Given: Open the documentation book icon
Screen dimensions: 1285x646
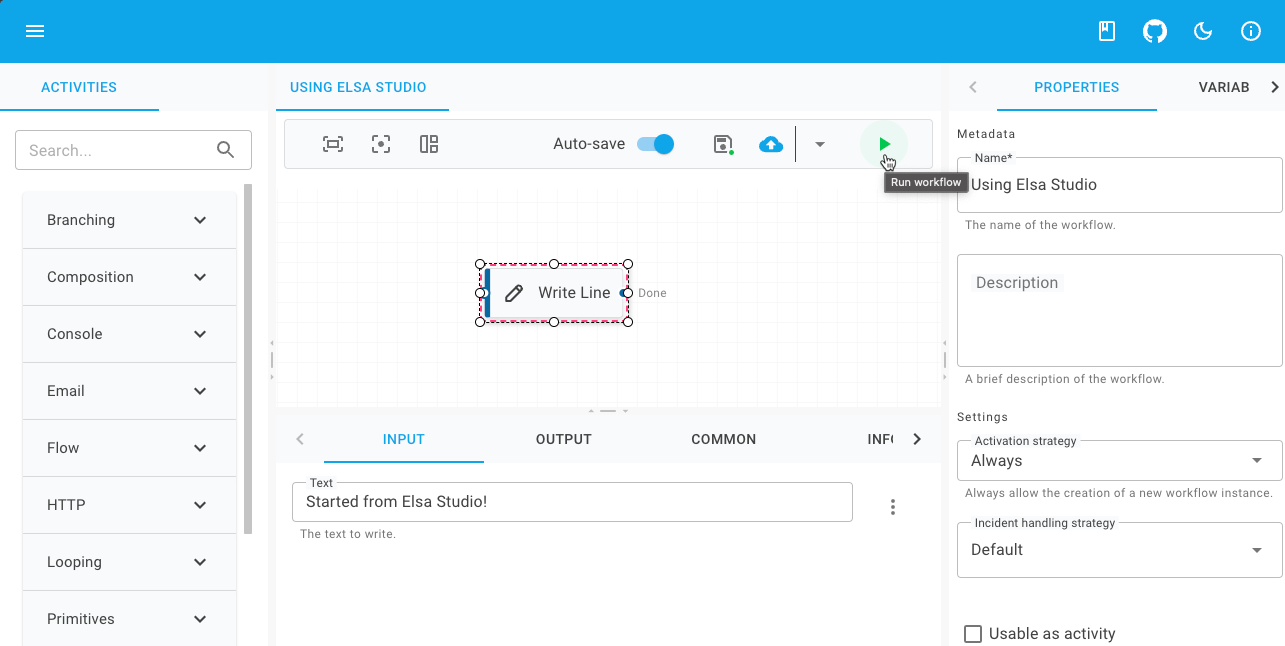Looking at the screenshot, I should point(1106,31).
